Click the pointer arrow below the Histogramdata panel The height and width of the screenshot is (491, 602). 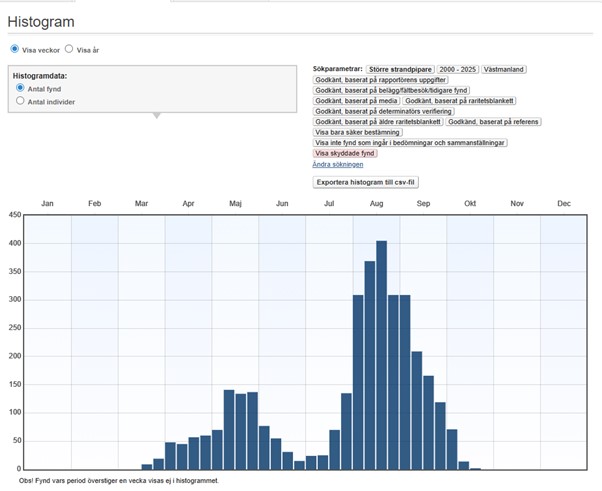coord(154,116)
